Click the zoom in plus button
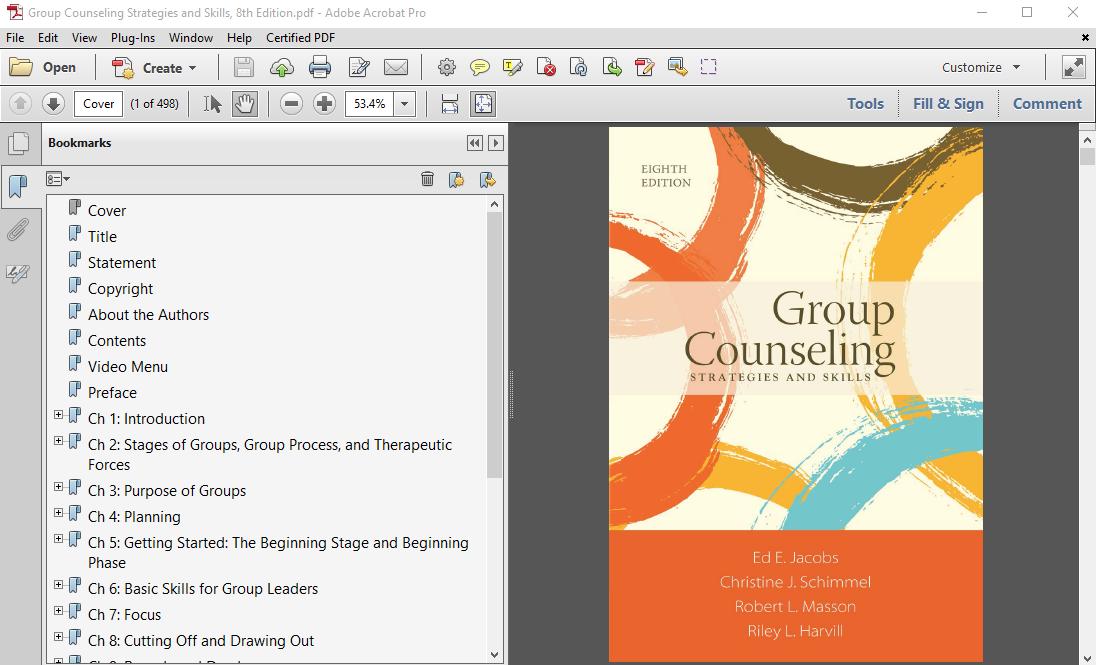Image resolution: width=1096 pixels, height=665 pixels. pos(324,104)
